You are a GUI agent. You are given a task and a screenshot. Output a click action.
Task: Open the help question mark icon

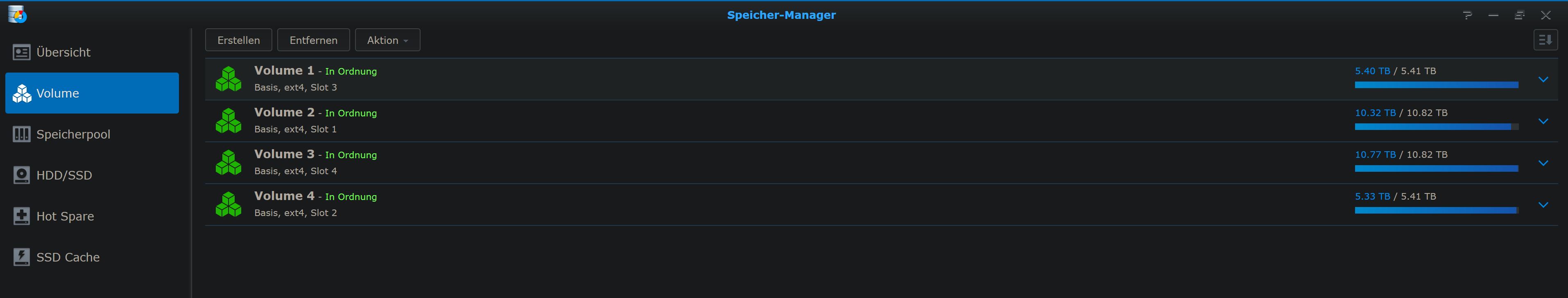pos(1468,15)
